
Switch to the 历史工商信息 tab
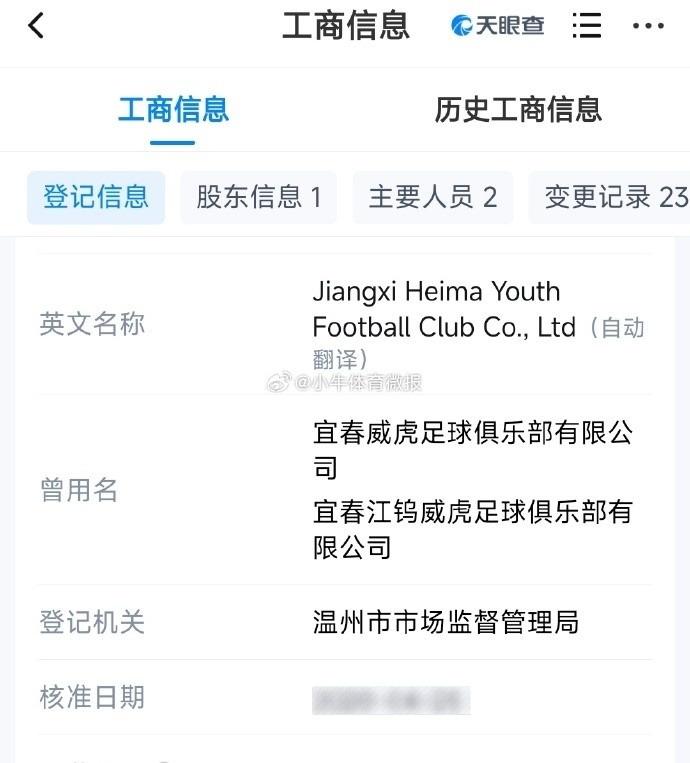[517, 109]
